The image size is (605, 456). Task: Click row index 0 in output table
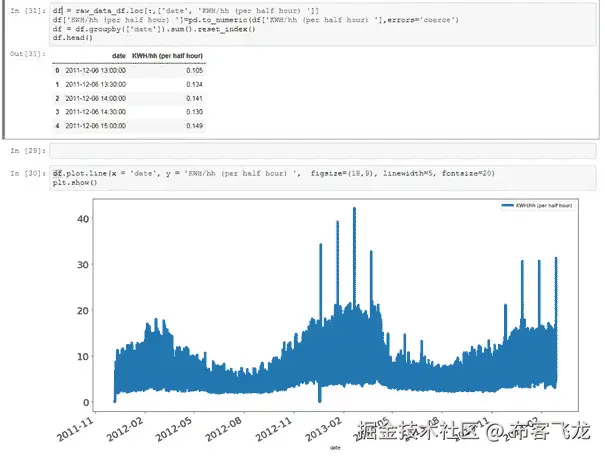click(x=57, y=71)
